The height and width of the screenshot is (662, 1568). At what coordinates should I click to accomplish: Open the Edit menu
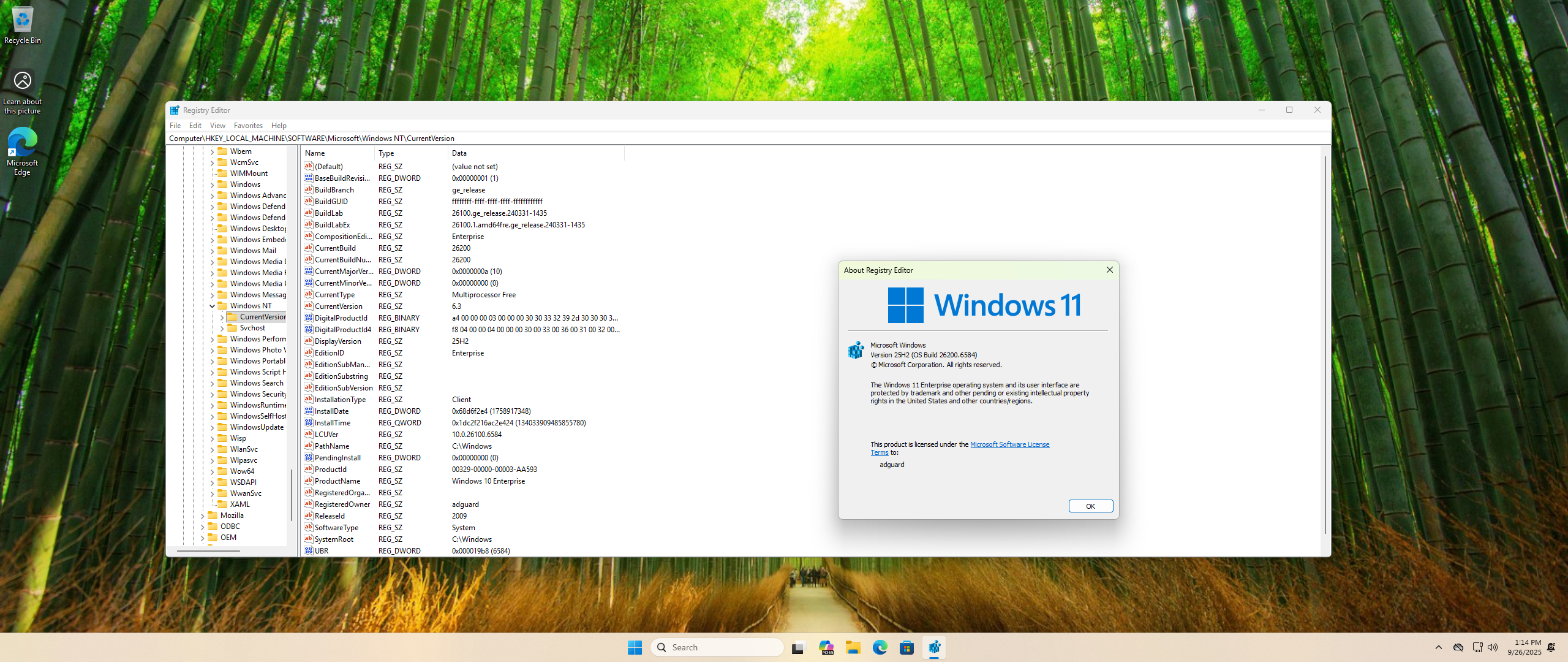(195, 126)
